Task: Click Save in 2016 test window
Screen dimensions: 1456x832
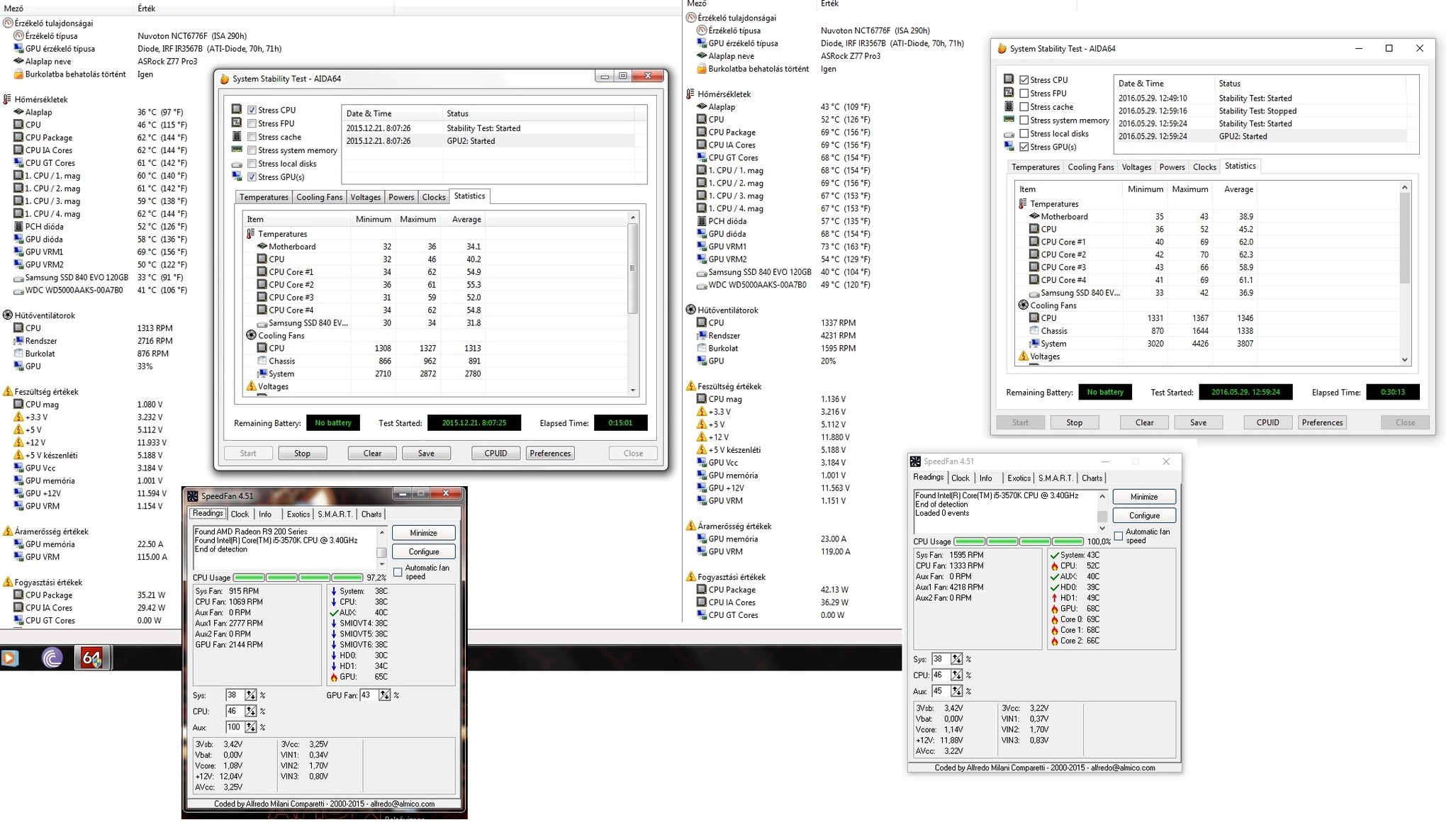Action: click(1198, 423)
